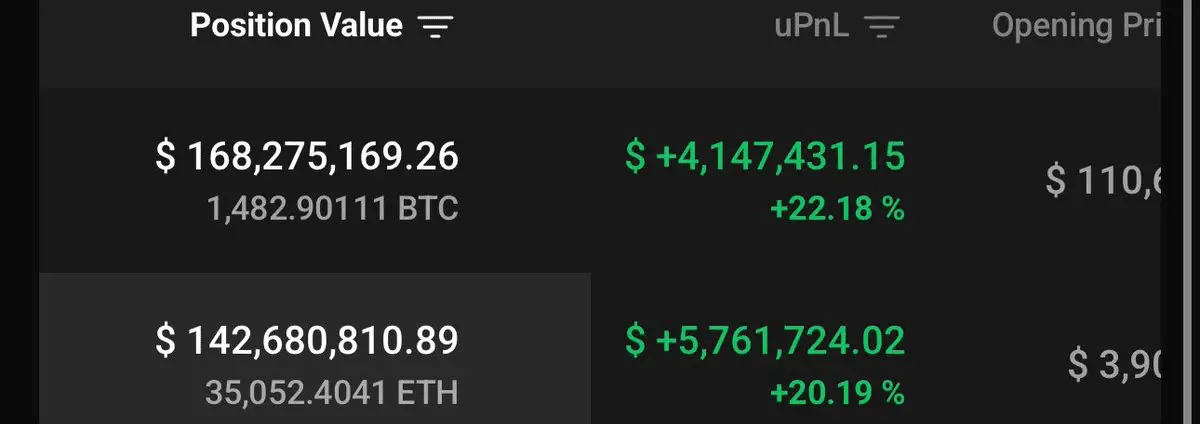Viewport: 1200px width, 424px height.
Task: Click the +22.18 % profit percentage
Action: [836, 210]
